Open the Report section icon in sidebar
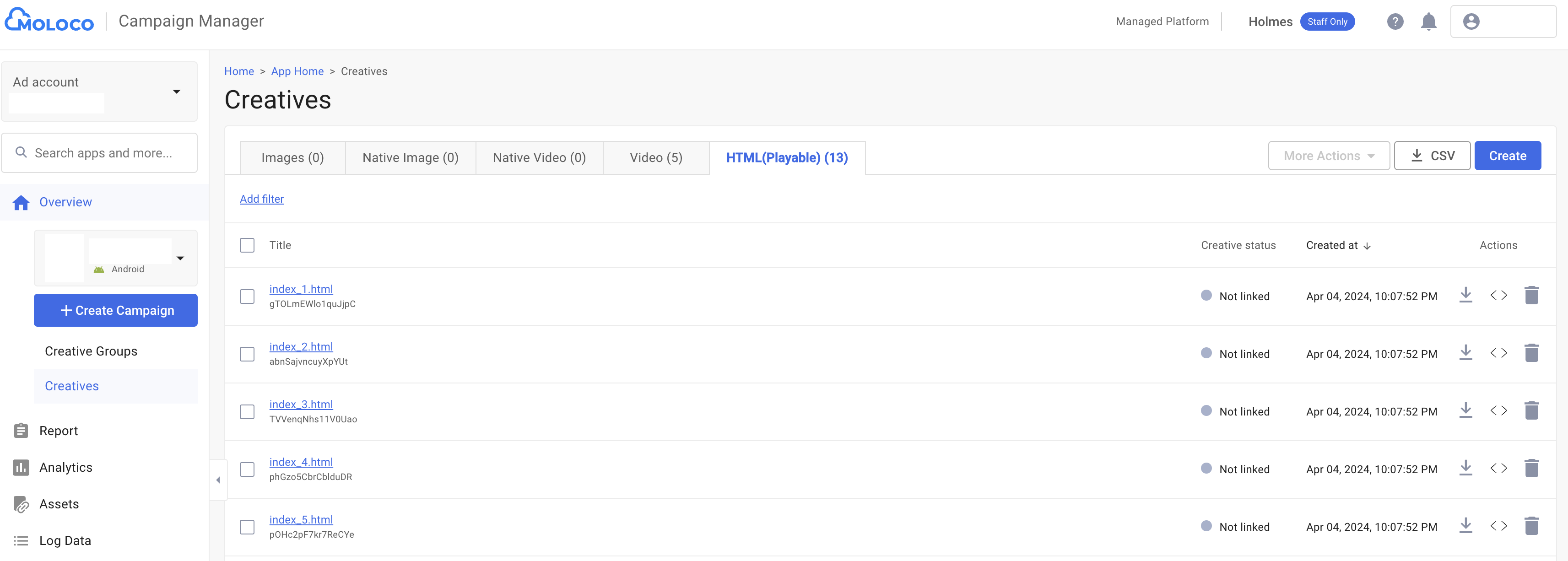The height and width of the screenshot is (561, 1568). point(21,430)
